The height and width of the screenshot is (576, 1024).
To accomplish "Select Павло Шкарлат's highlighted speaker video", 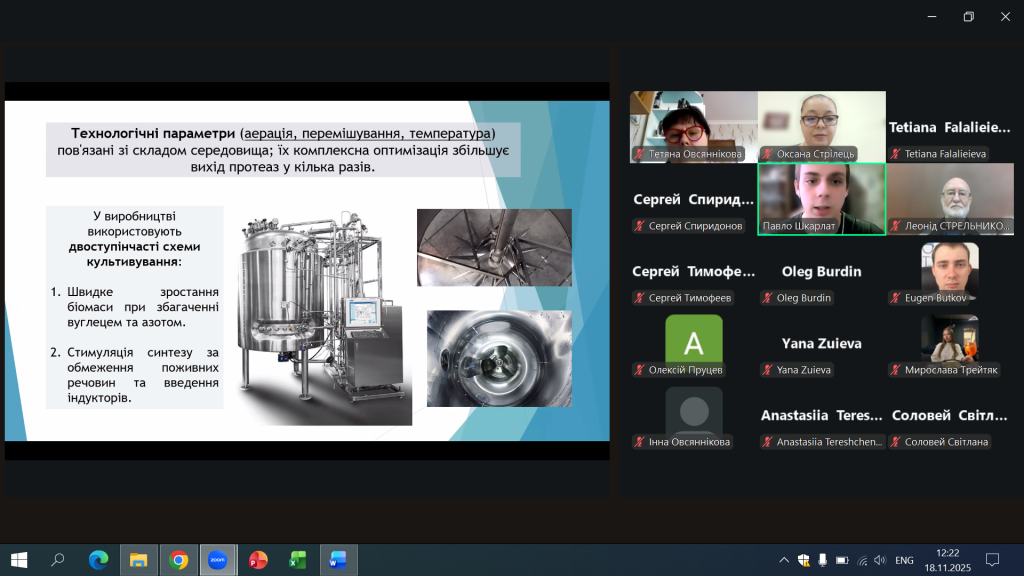I will (x=821, y=193).
